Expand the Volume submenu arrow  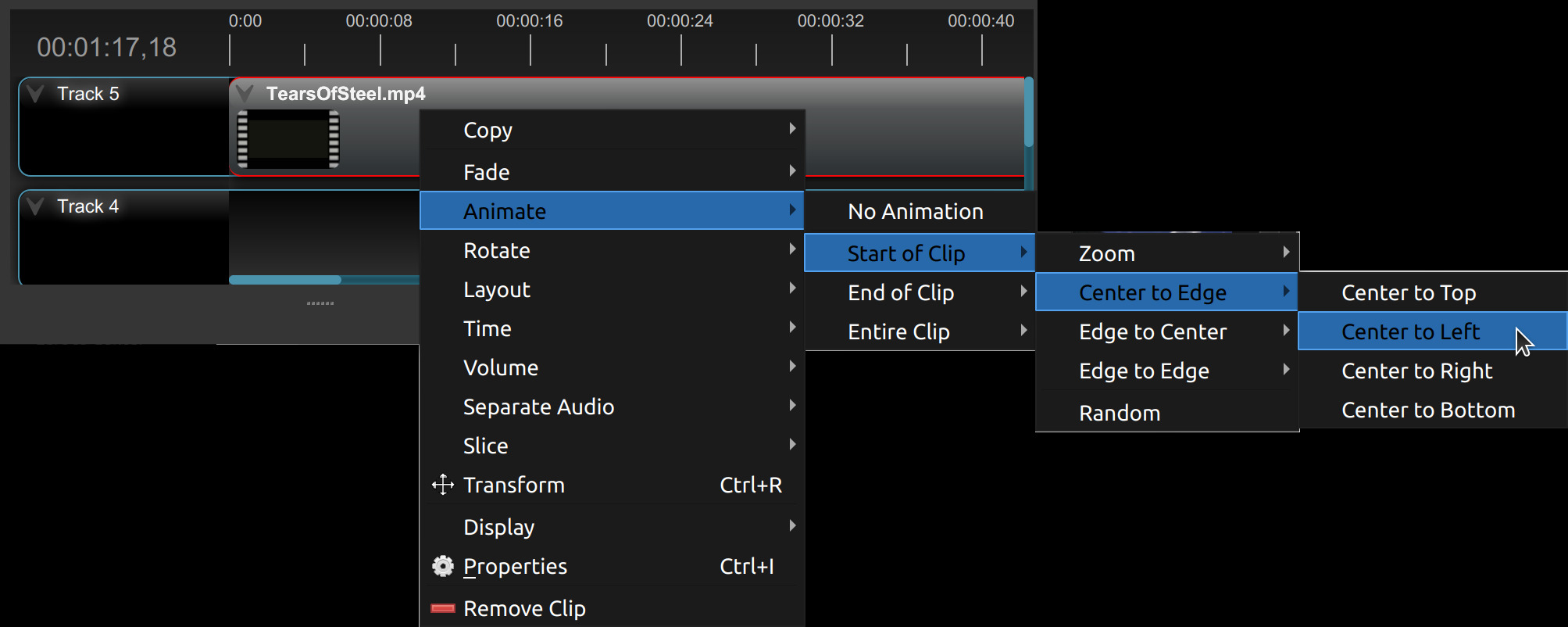pyautogui.click(x=794, y=366)
